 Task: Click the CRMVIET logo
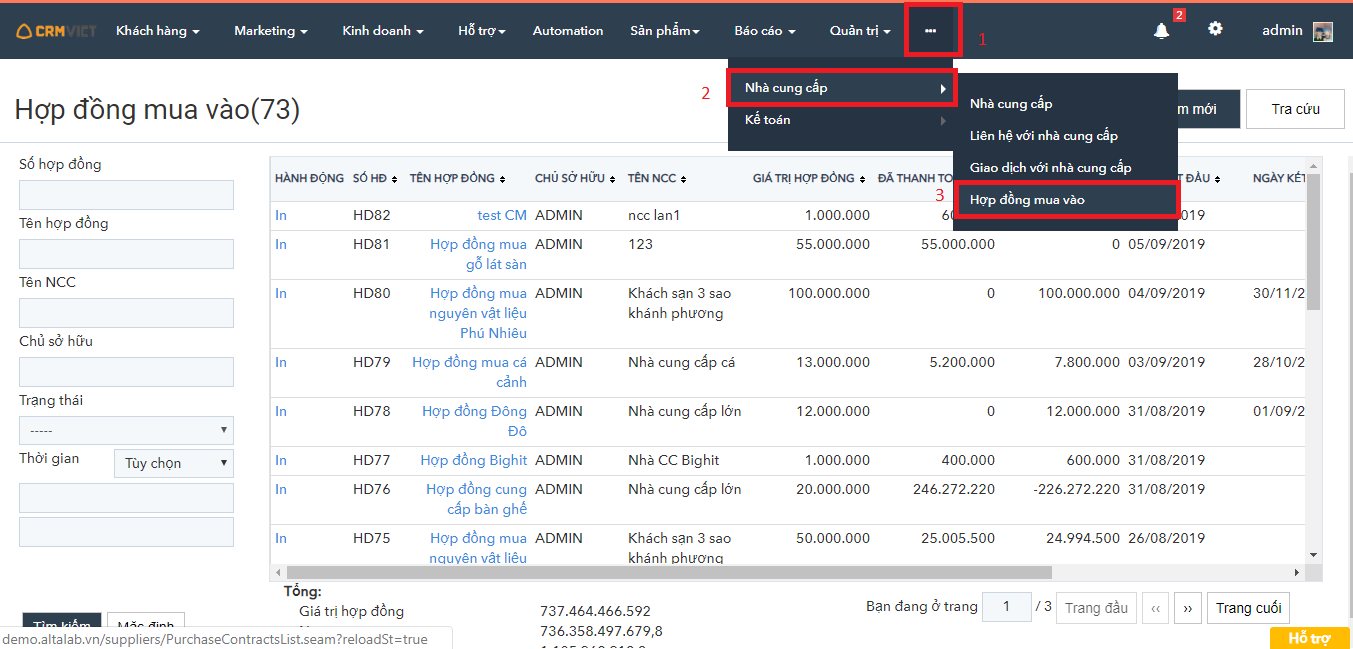coord(57,31)
